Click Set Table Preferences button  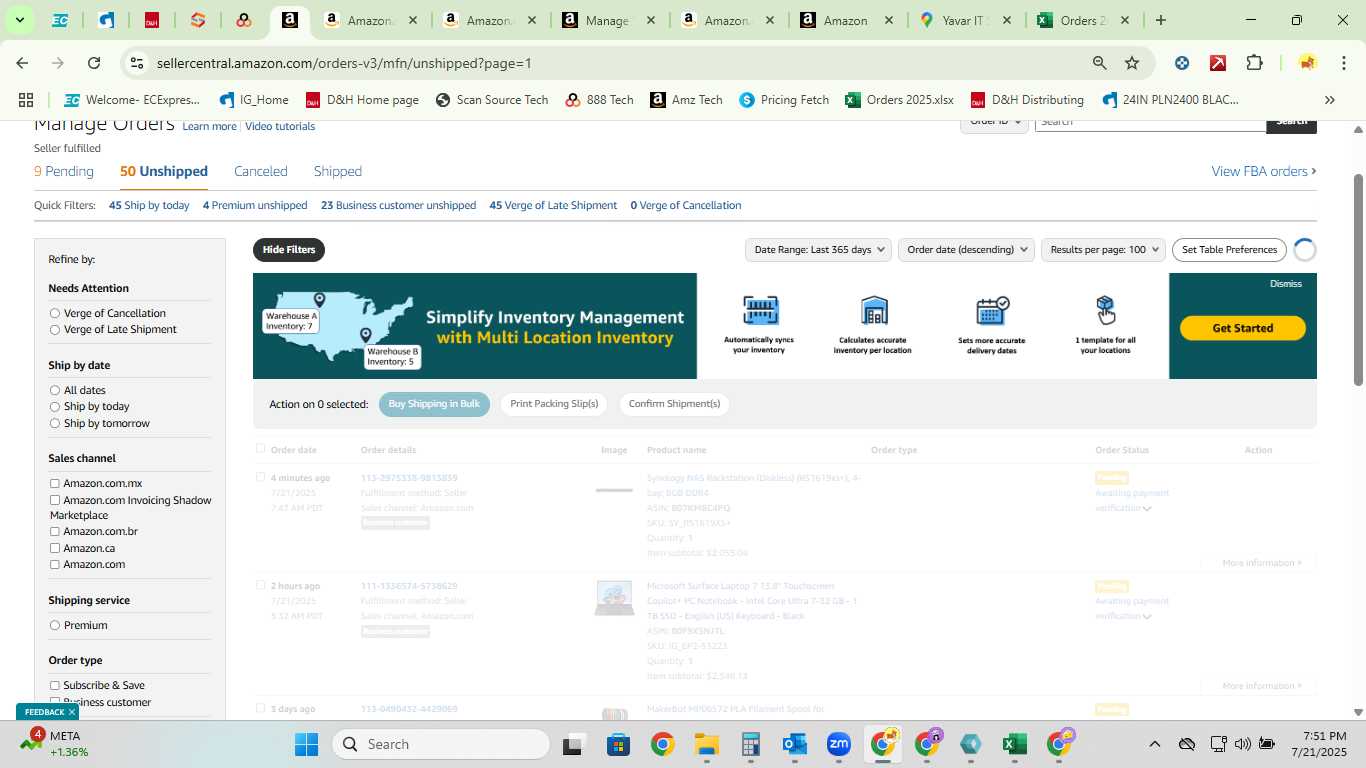1229,249
